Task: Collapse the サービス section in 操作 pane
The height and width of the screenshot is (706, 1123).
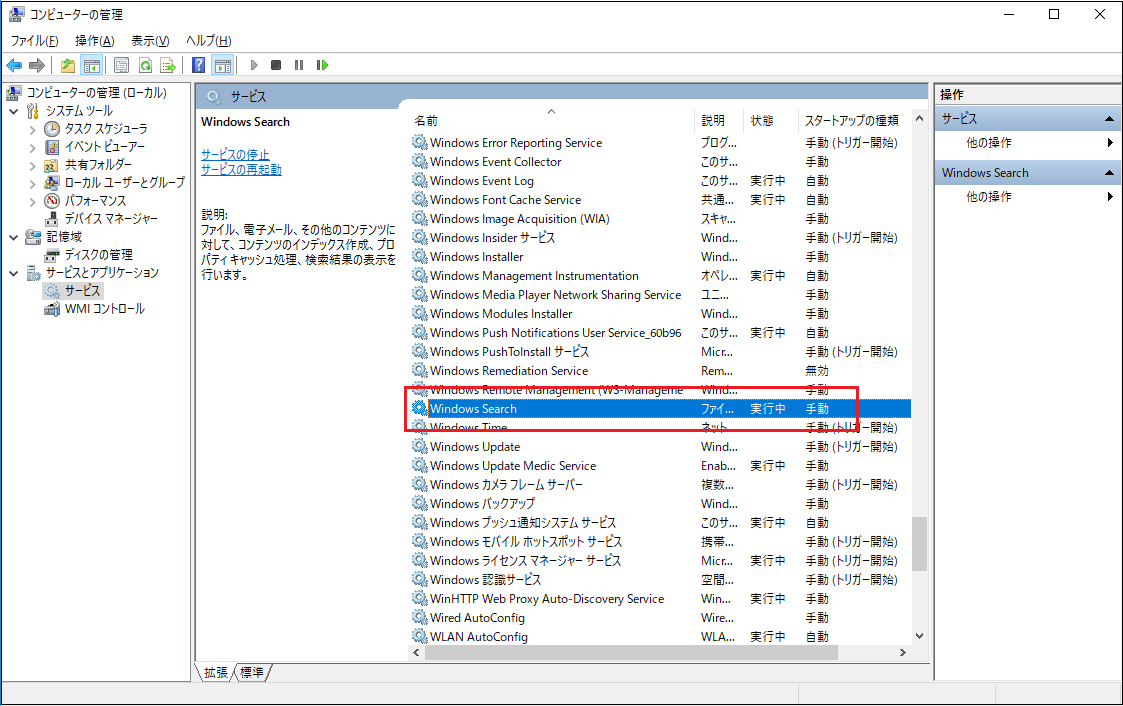Action: click(1109, 119)
